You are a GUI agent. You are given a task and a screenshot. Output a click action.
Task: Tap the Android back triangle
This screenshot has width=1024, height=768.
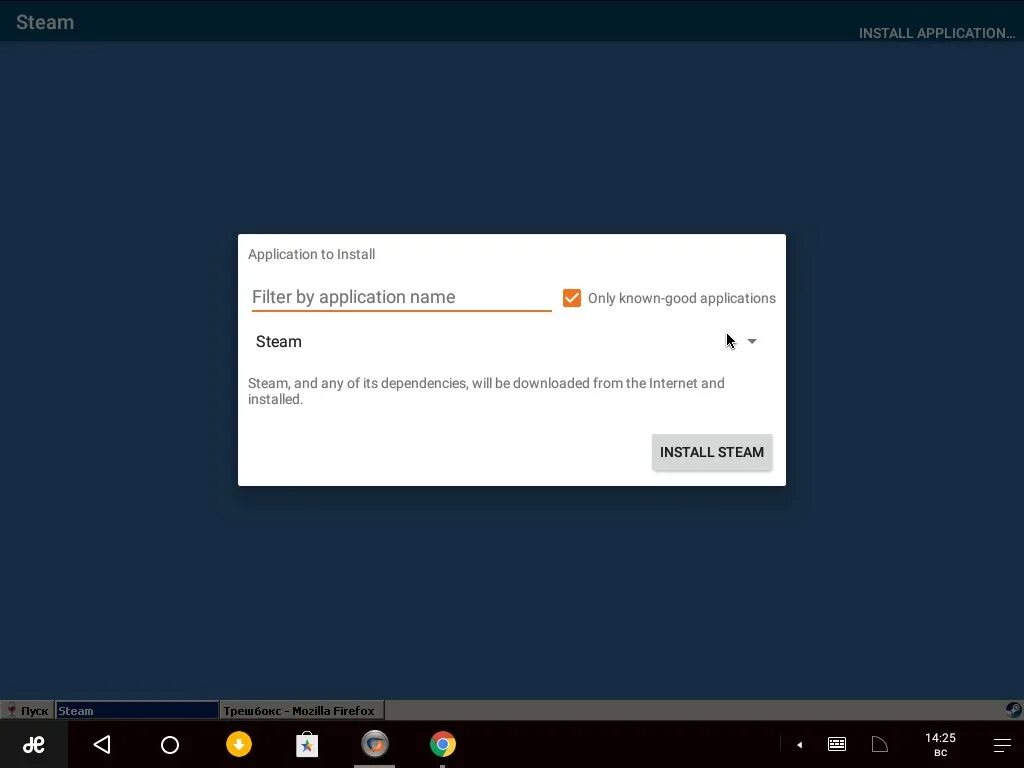point(102,744)
